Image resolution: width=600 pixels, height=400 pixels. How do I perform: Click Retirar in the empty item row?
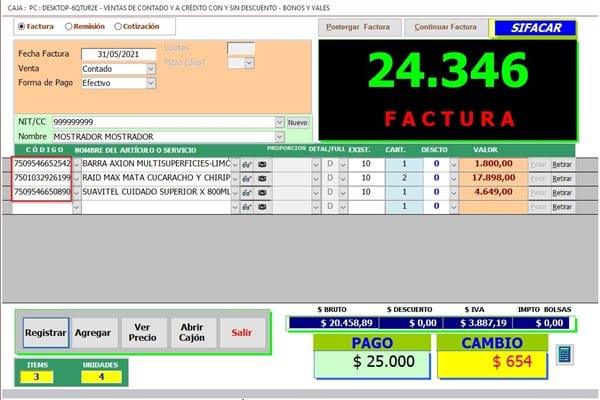tap(562, 207)
